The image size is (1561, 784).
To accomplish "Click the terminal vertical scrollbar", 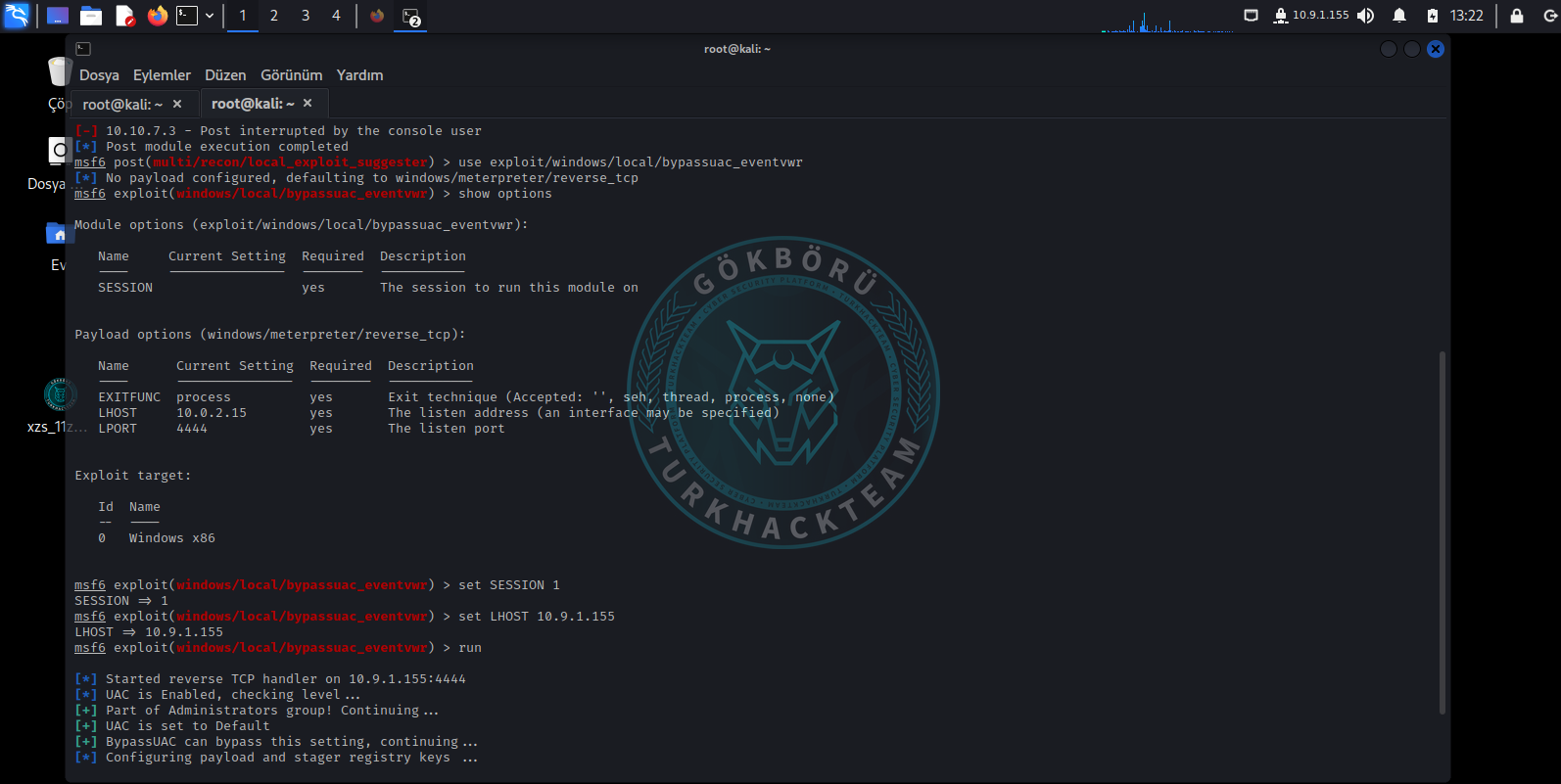I will [x=1442, y=532].
